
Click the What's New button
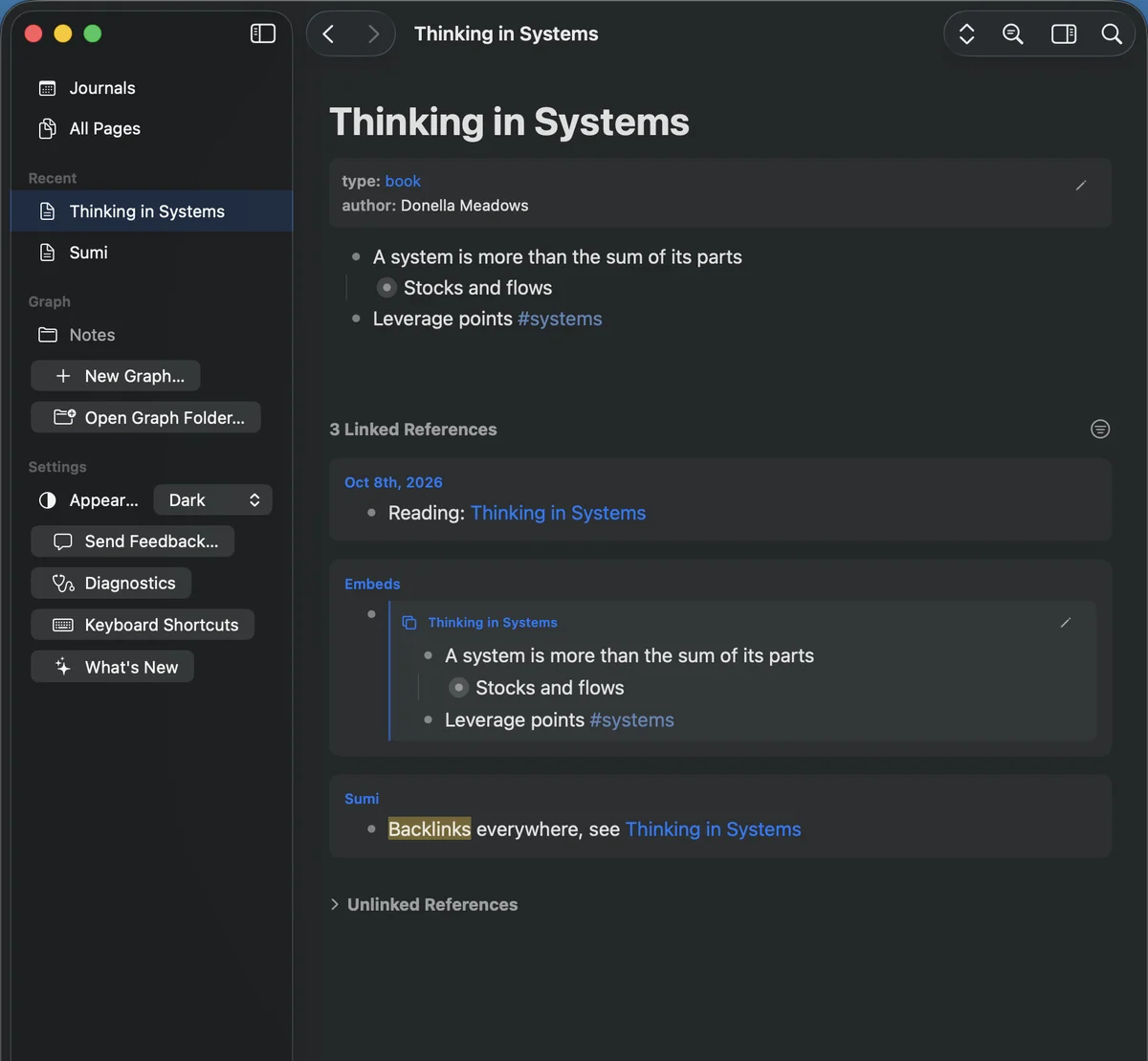pos(113,667)
